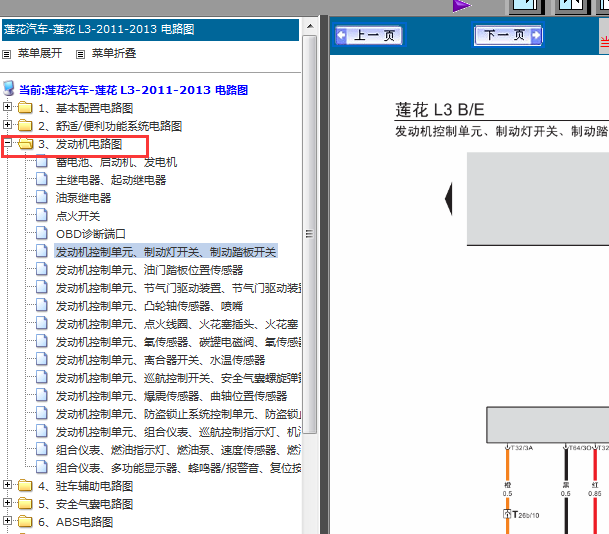609x534 pixels.
Task: Click document icon beside 主继电器、起动继电器
Action: click(42, 179)
